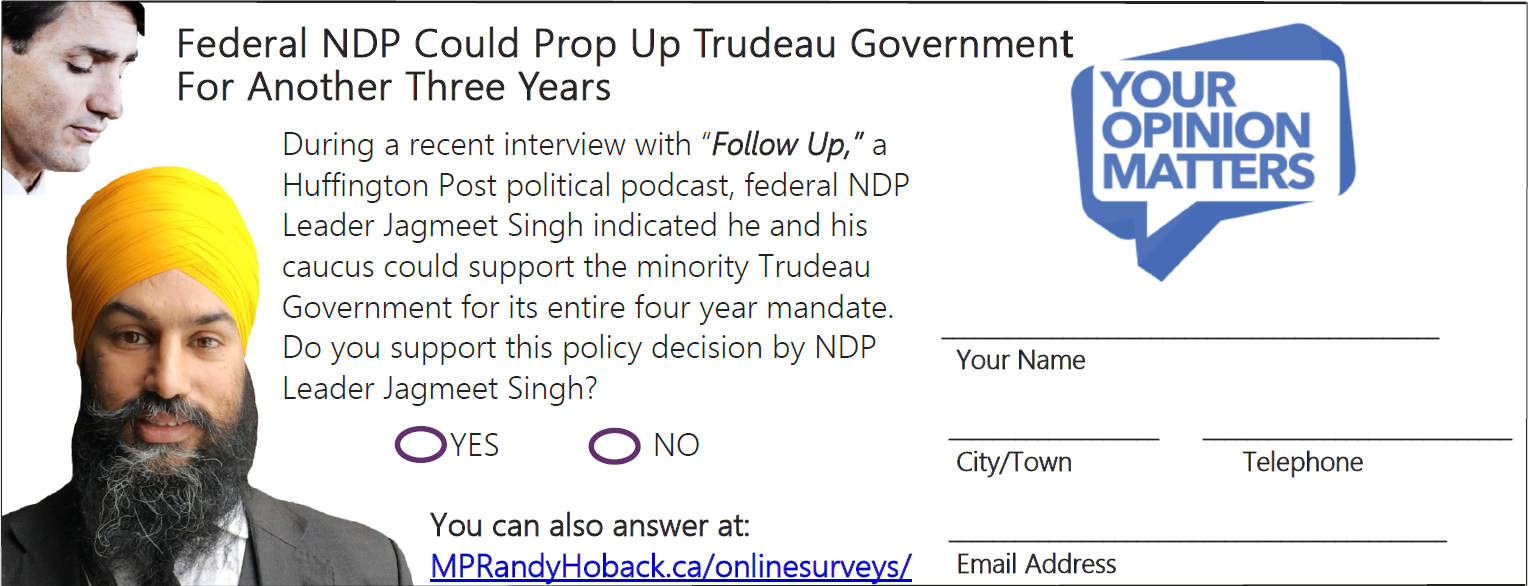The height and width of the screenshot is (586, 1528).
Task: Click the text You can also answer at
Action: click(590, 524)
